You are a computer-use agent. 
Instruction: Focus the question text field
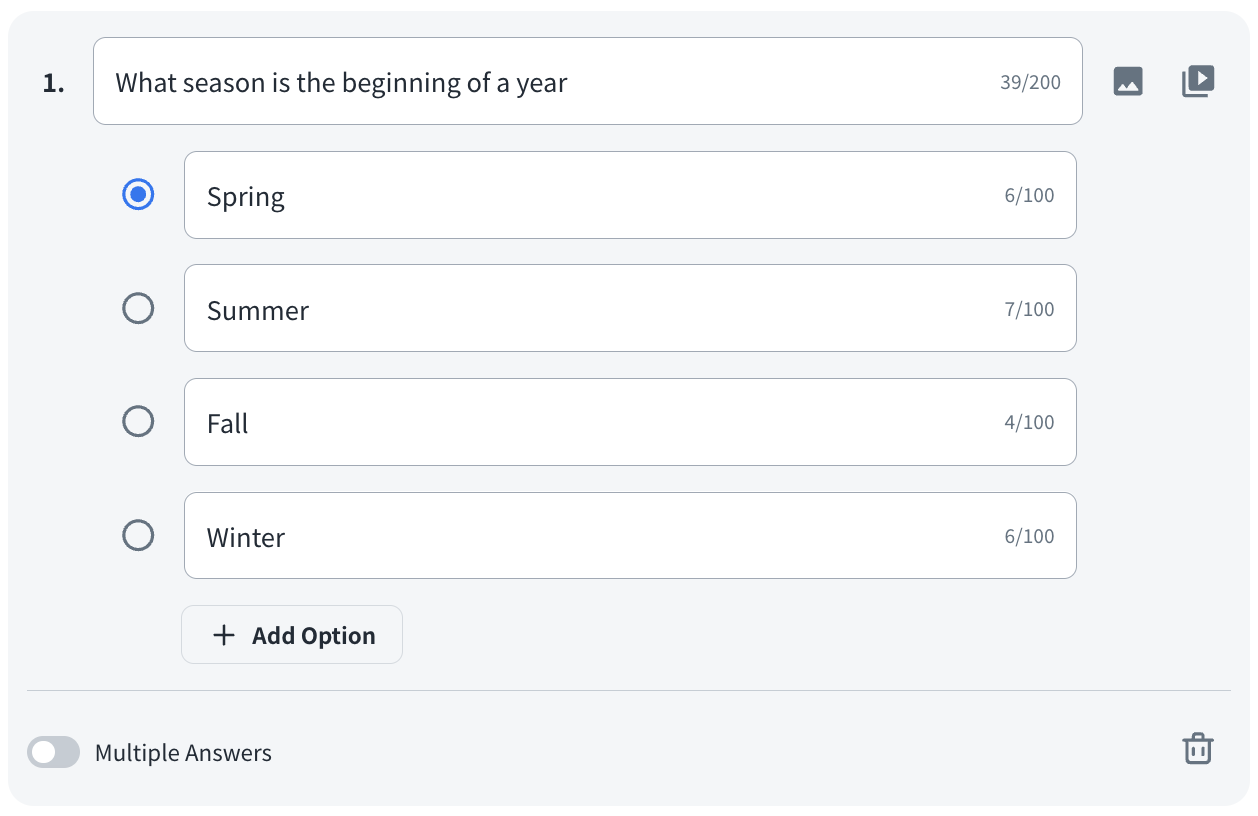[540, 82]
